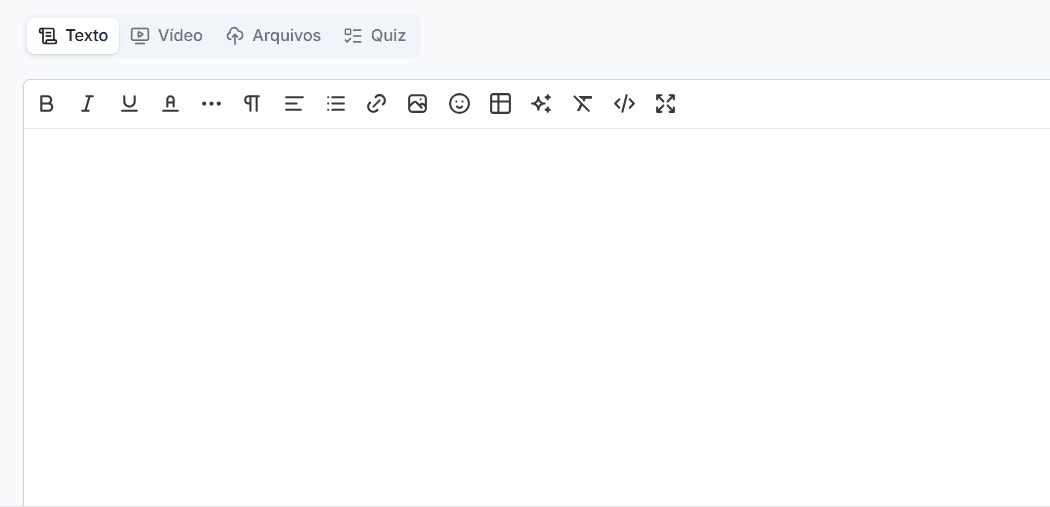1050x507 pixels.
Task: Switch to HTML code view
Action: click(624, 104)
